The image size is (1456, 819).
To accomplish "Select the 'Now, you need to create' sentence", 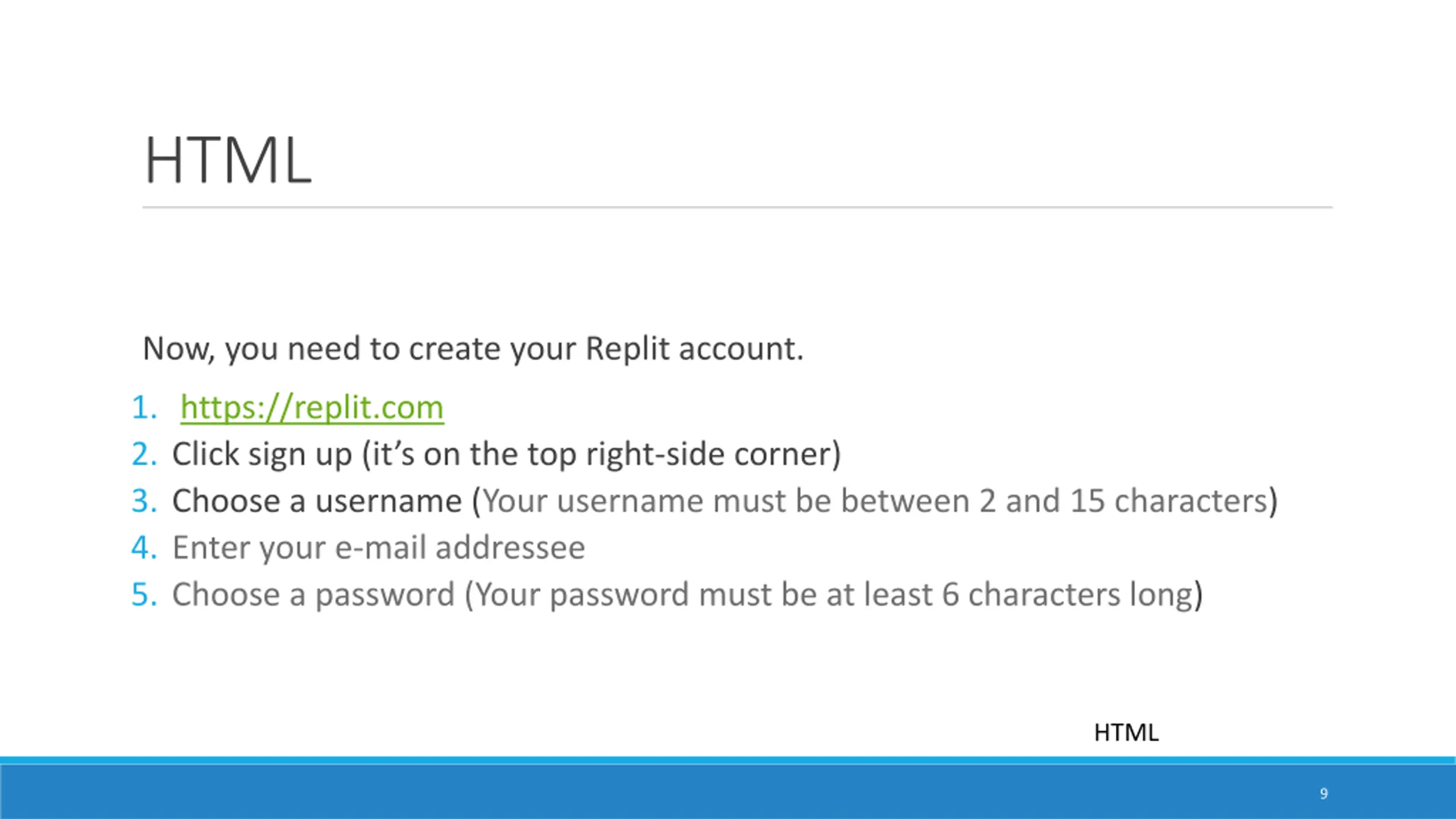I will point(473,349).
